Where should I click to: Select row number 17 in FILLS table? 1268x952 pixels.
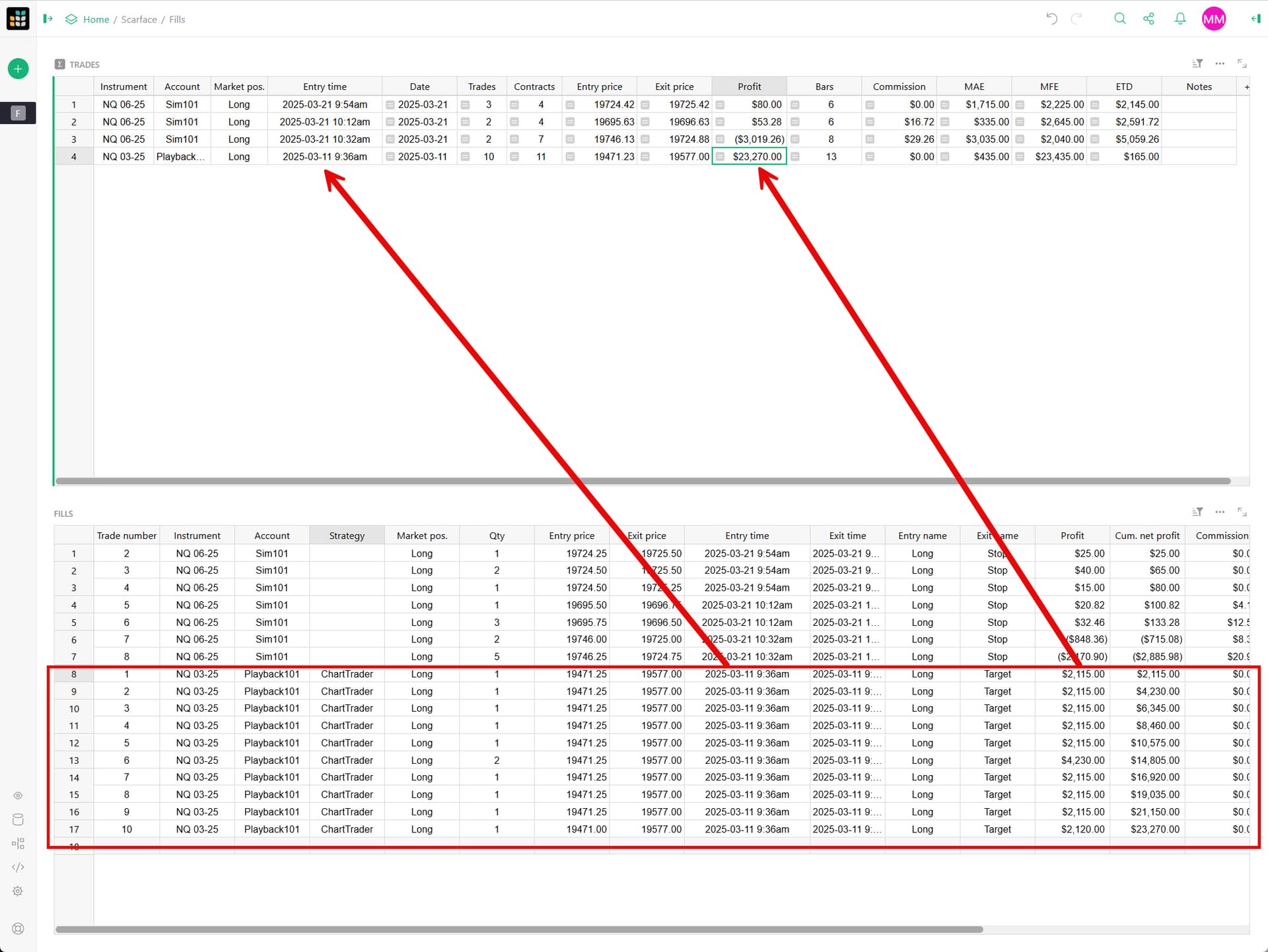coord(74,829)
